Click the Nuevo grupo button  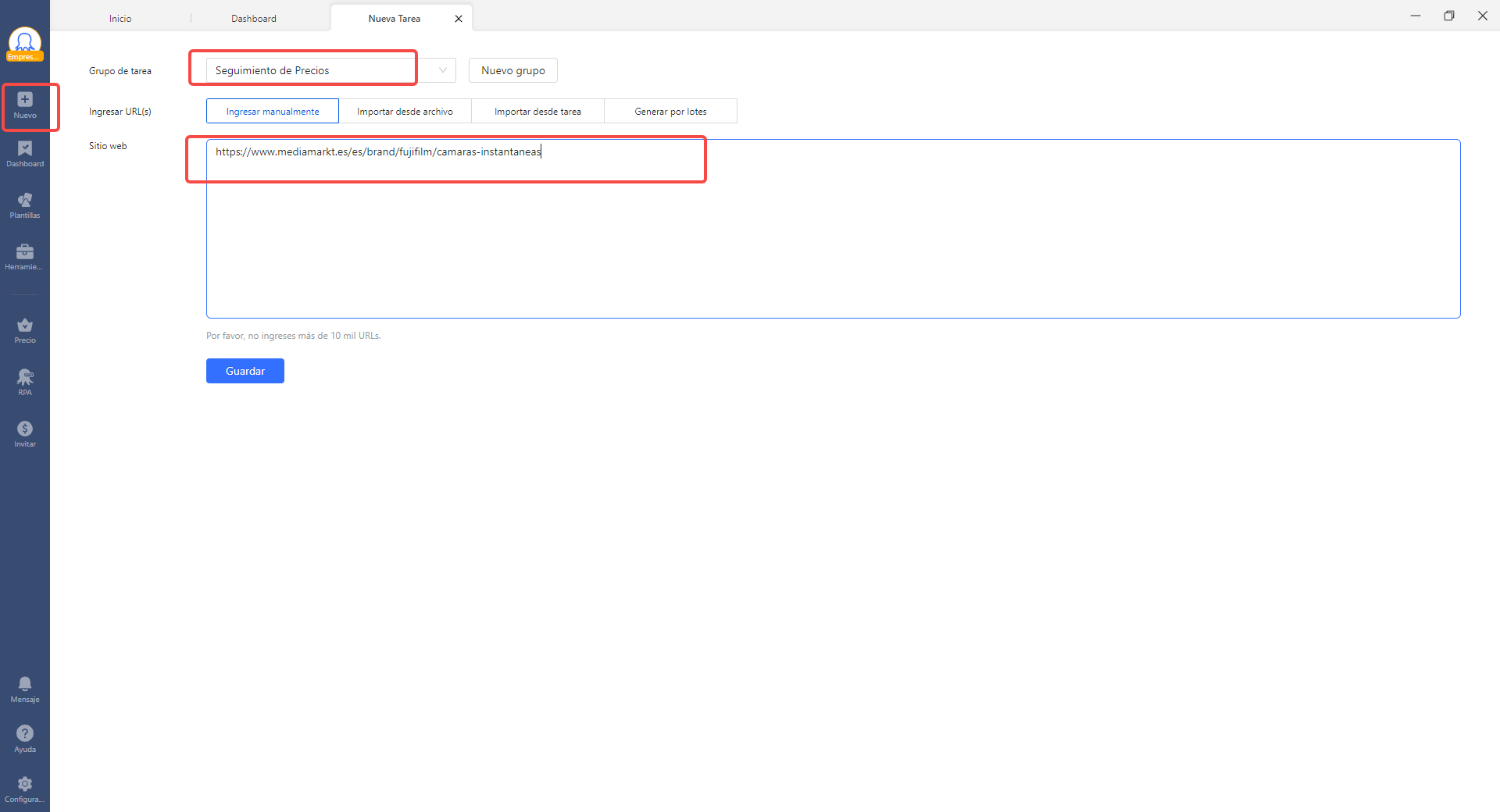513,70
